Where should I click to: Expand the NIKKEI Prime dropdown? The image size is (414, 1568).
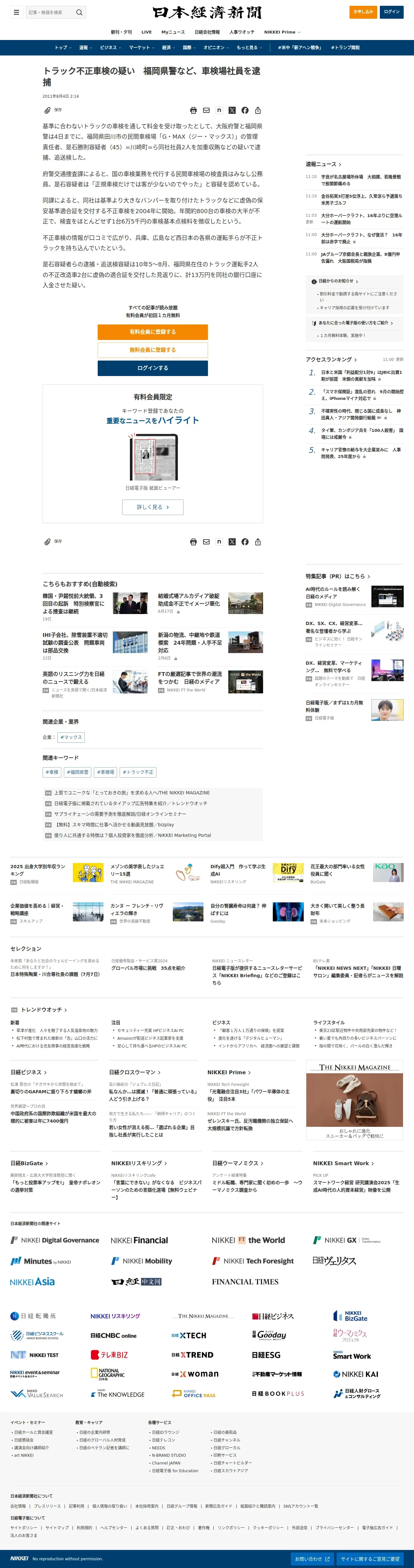[x=282, y=32]
